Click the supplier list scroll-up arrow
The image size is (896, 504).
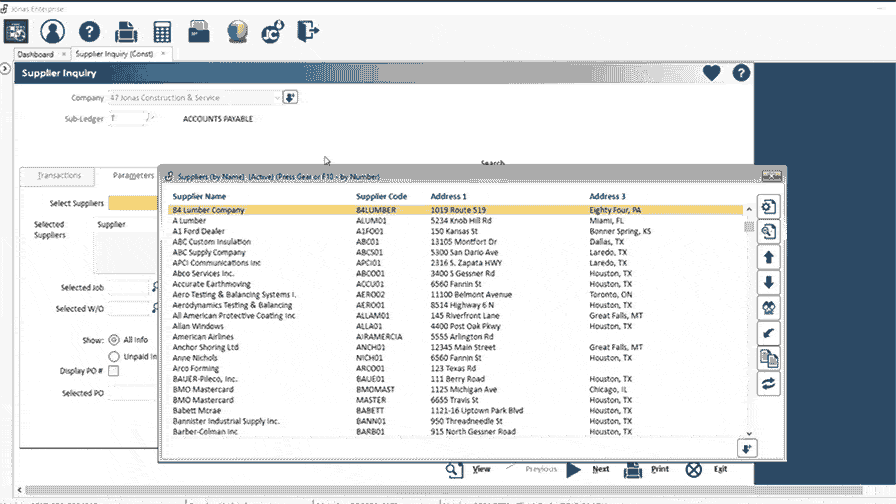749,210
